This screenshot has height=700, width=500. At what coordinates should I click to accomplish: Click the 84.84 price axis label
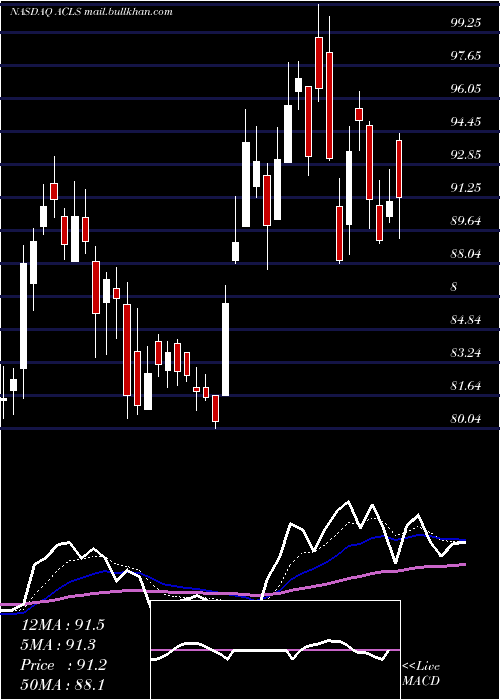click(x=466, y=320)
